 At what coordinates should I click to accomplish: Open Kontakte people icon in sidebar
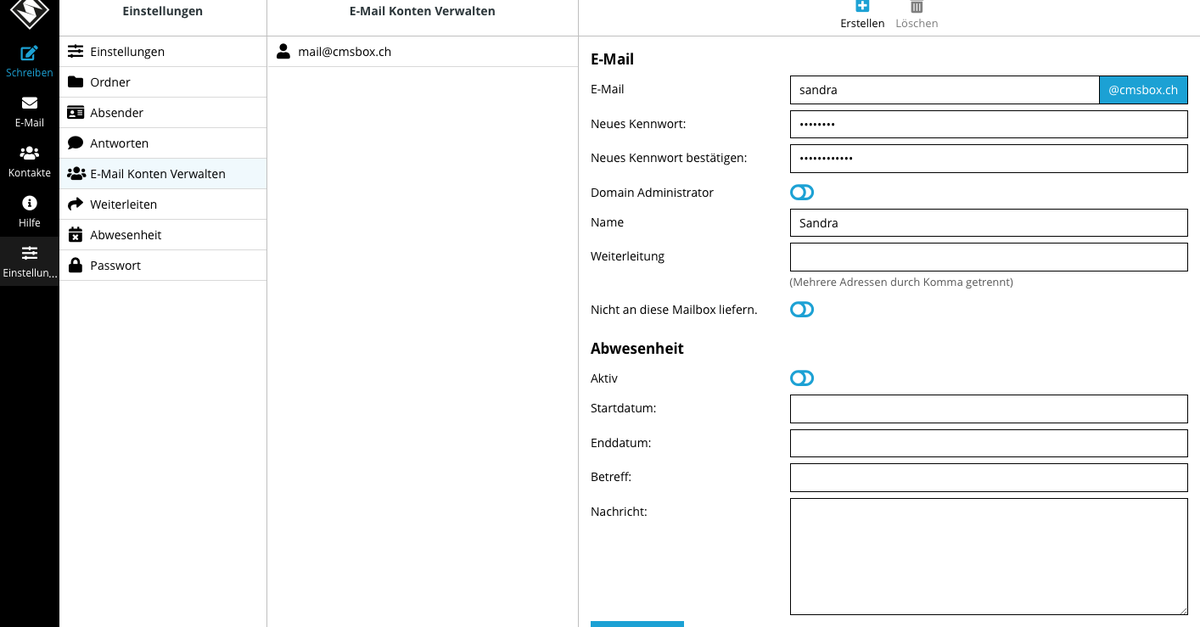click(29, 153)
